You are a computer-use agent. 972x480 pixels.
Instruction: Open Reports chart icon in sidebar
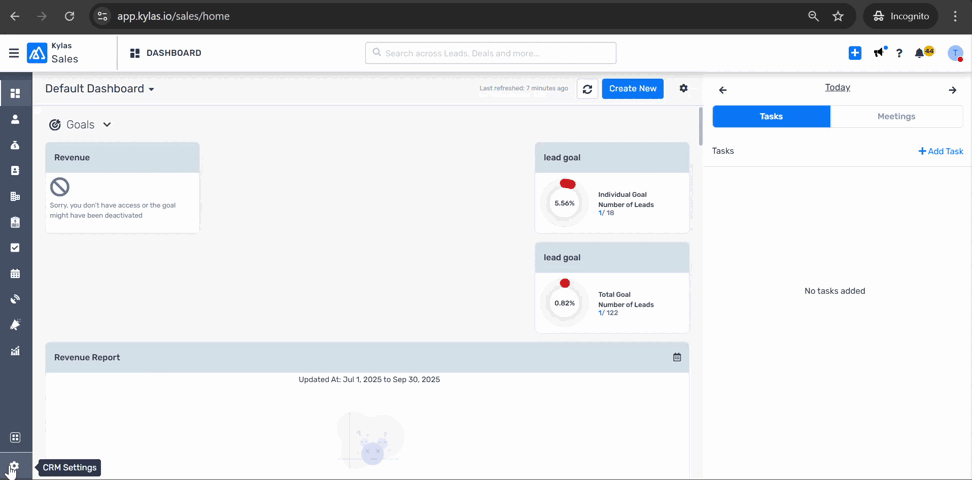click(x=15, y=351)
